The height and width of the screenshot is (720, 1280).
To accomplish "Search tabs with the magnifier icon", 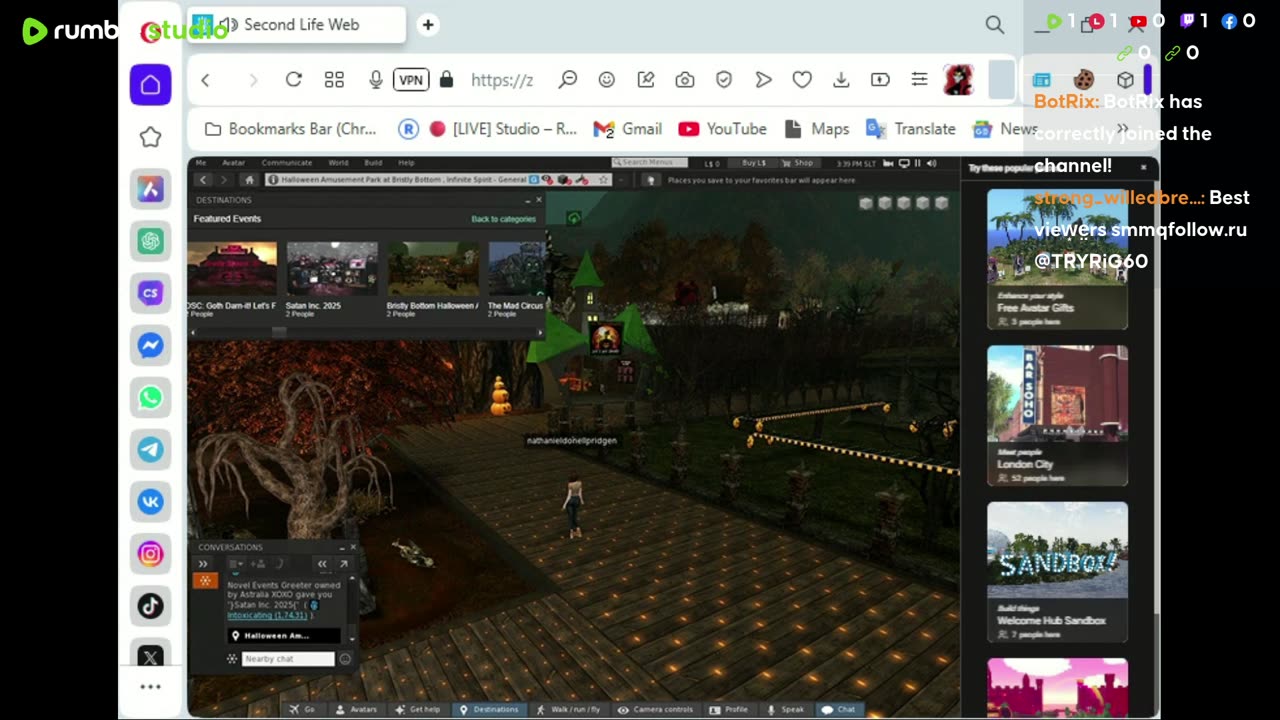I will 994,24.
